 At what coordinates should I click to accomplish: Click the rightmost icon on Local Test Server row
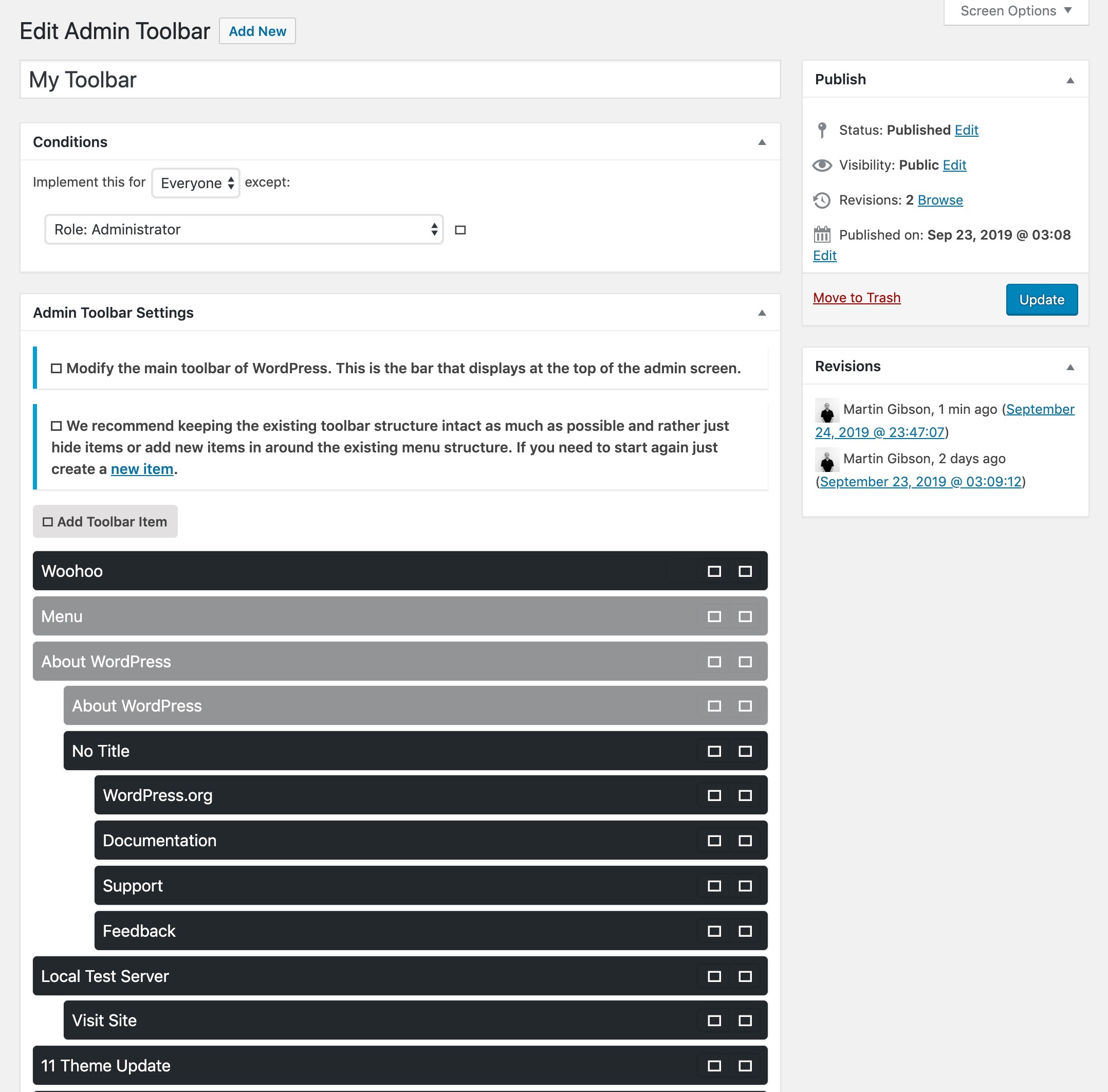pyautogui.click(x=745, y=976)
